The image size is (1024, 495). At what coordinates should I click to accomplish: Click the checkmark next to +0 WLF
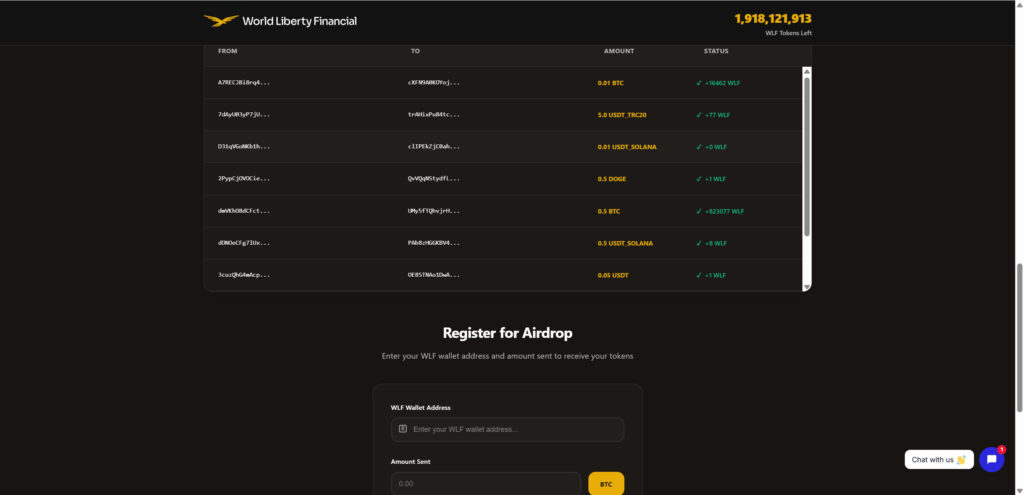coord(699,147)
